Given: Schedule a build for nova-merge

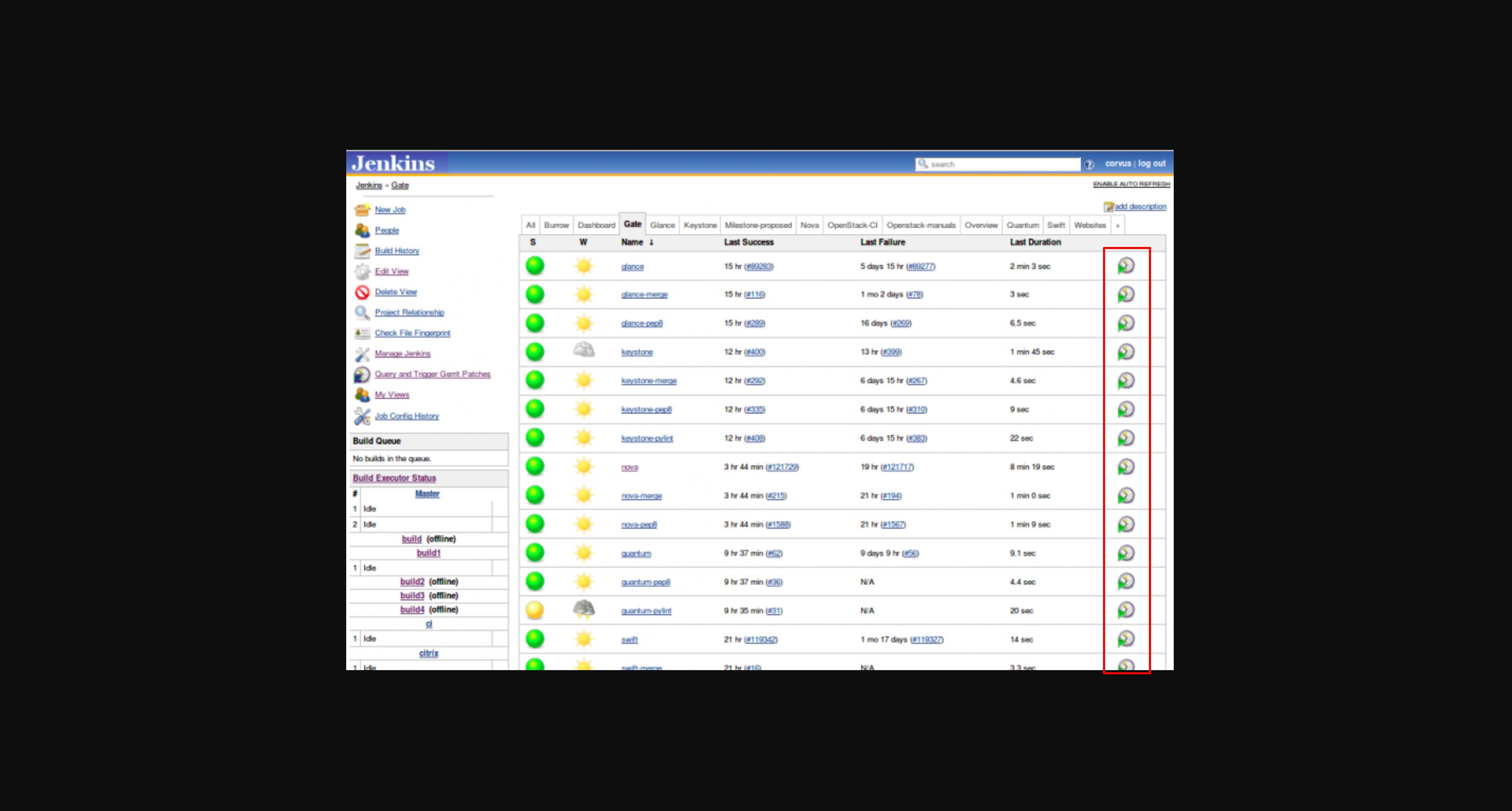Looking at the screenshot, I should point(1125,495).
